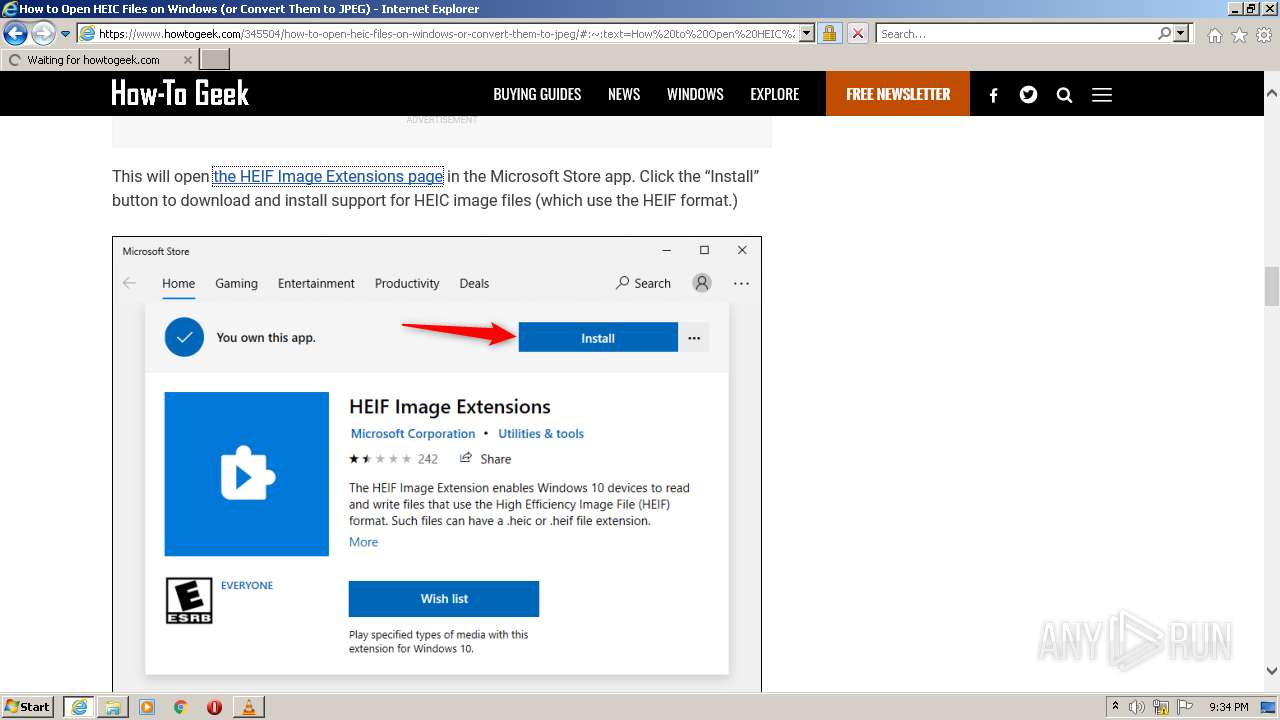
Task: Open the IE Tools gear icon
Action: [1264, 35]
